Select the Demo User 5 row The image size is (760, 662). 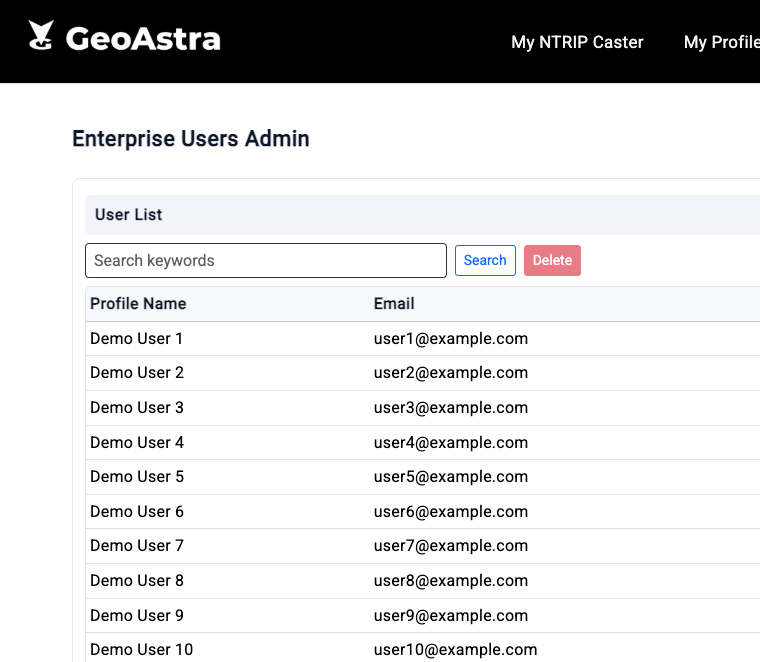pyautogui.click(x=423, y=477)
